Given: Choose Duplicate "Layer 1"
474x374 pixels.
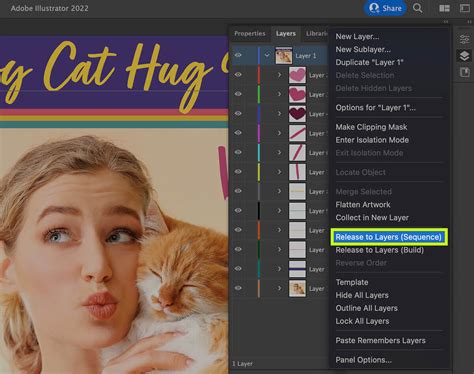Looking at the screenshot, I should pos(369,62).
